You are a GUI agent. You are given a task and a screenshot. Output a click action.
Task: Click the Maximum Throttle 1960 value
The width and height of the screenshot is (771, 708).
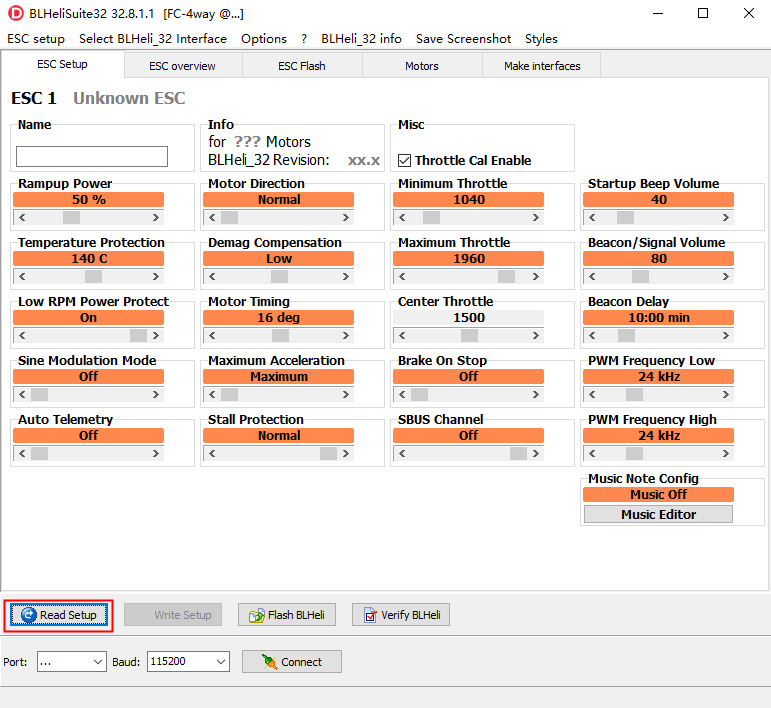(x=469, y=259)
